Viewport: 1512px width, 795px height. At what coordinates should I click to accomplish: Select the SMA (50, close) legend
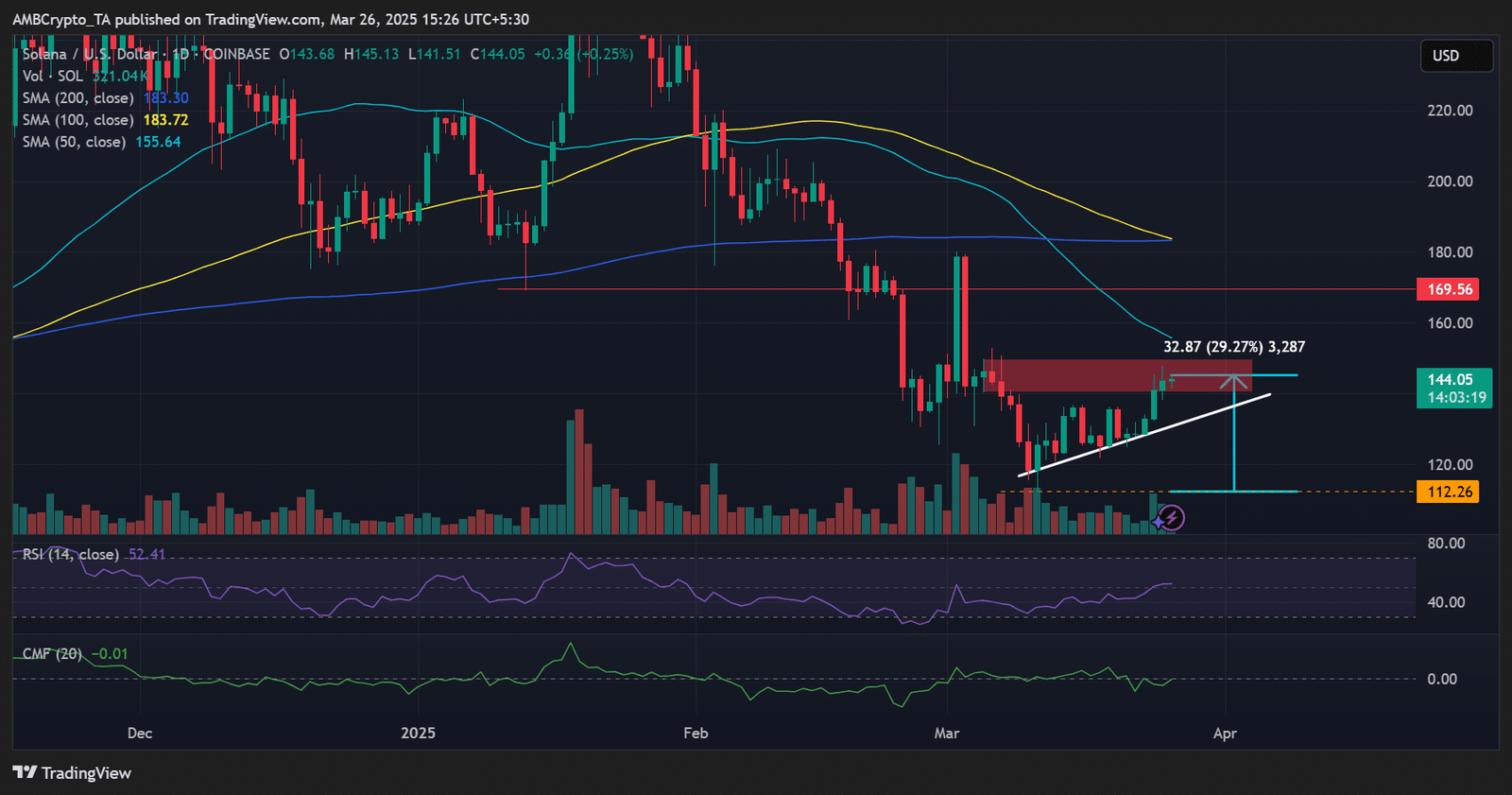(74, 142)
